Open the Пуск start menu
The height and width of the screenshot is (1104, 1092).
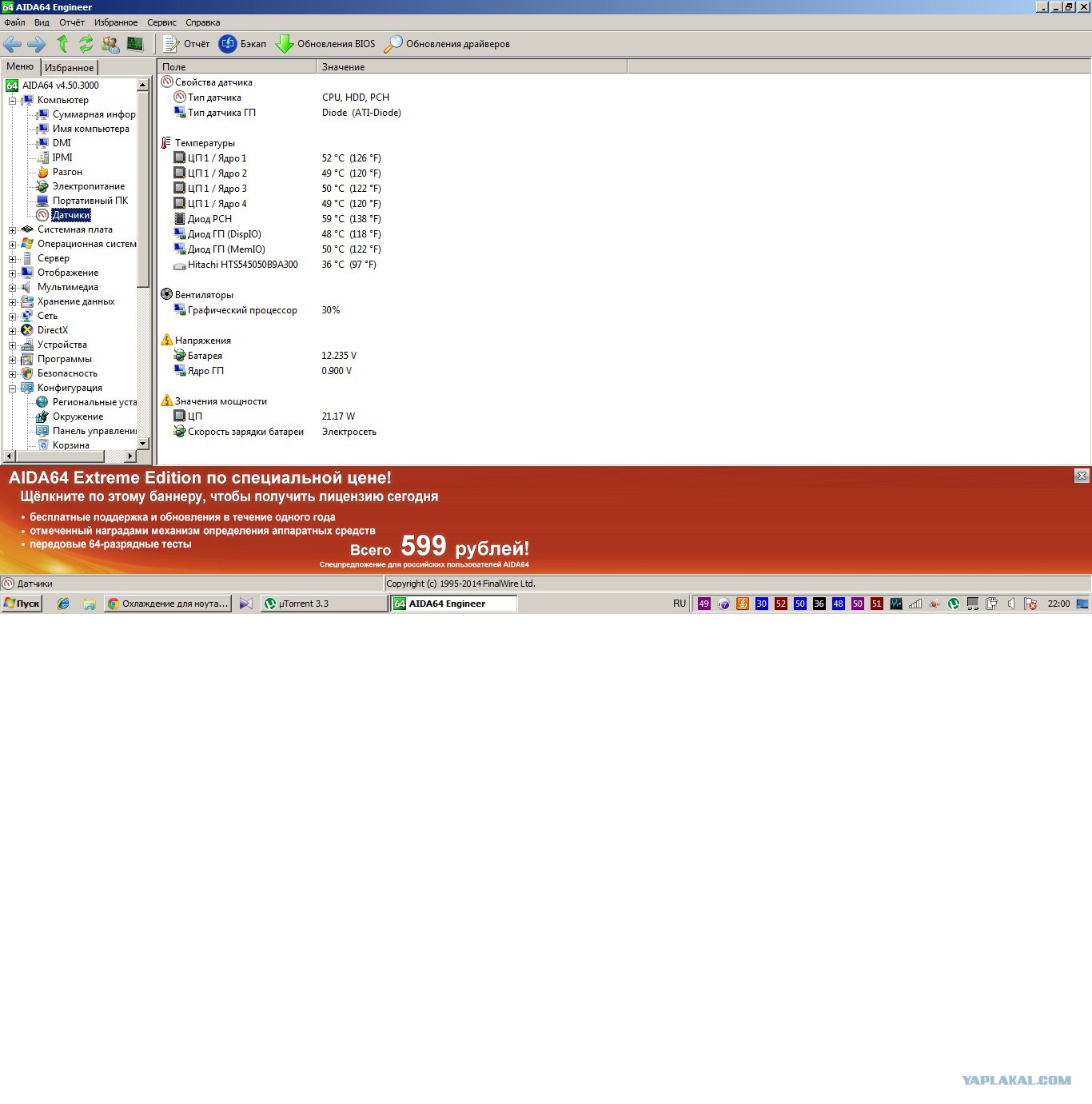point(22,604)
